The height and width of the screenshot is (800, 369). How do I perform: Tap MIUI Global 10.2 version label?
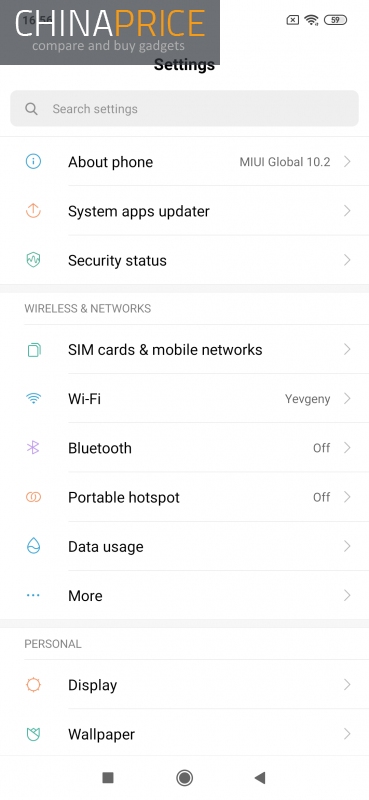(x=285, y=162)
